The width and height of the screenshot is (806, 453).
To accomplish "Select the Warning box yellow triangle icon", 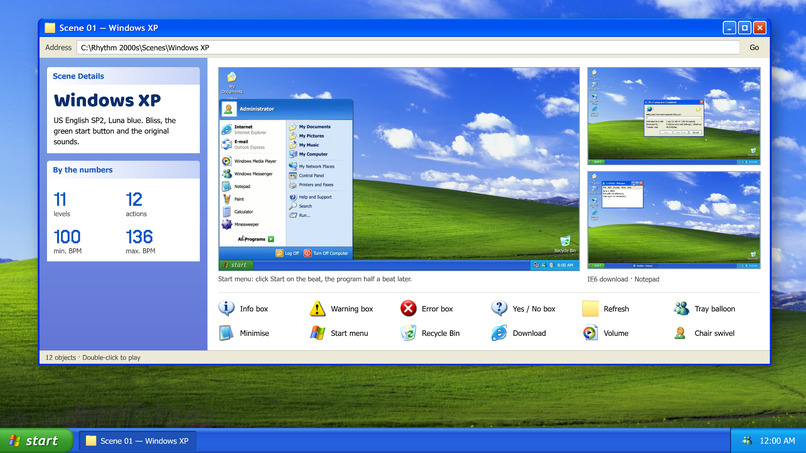I will click(317, 309).
